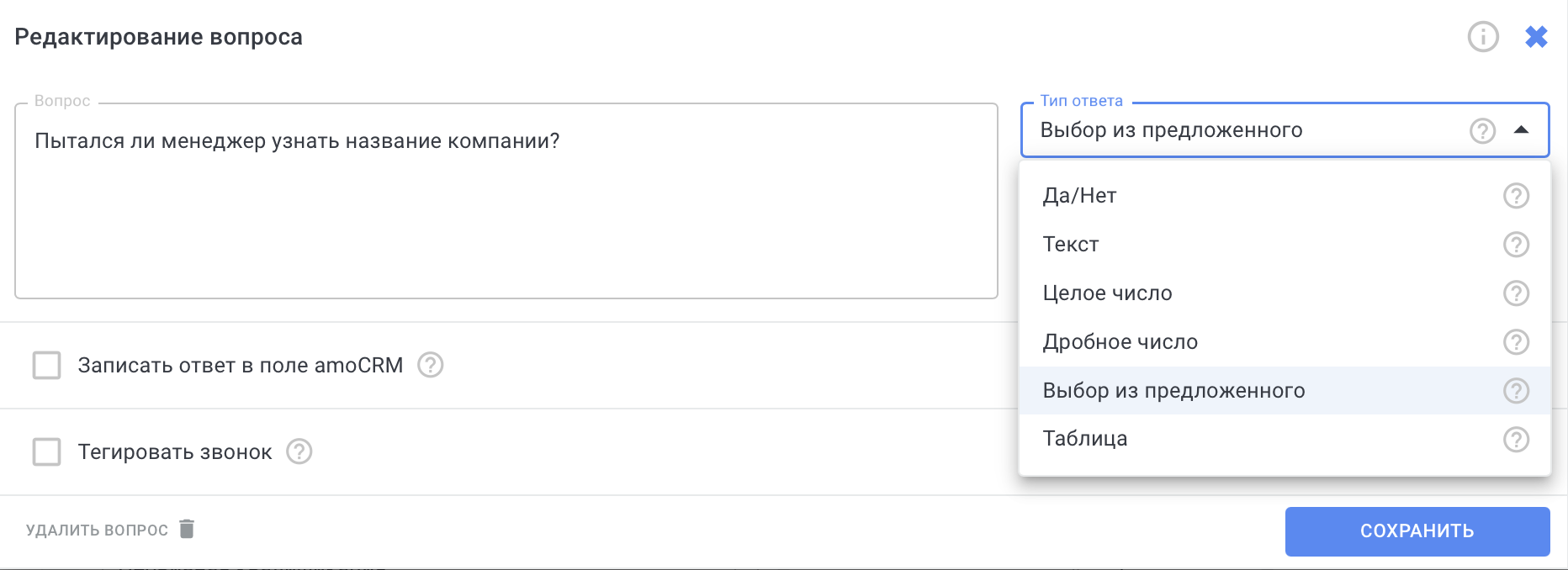
Task: Click help icon next to Тегировать звонок
Action: pyautogui.click(x=299, y=451)
